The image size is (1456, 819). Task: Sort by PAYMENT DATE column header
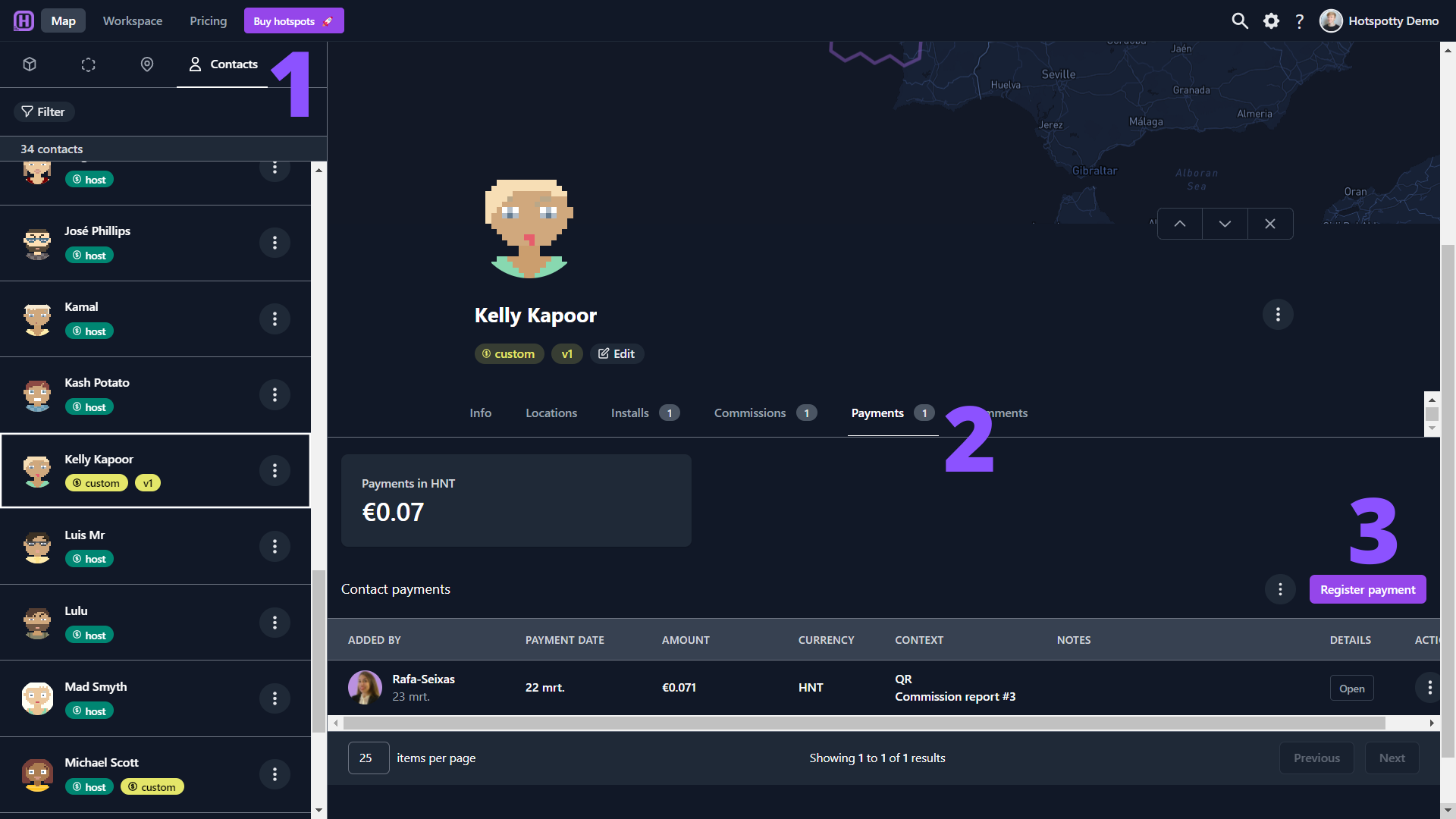(564, 640)
